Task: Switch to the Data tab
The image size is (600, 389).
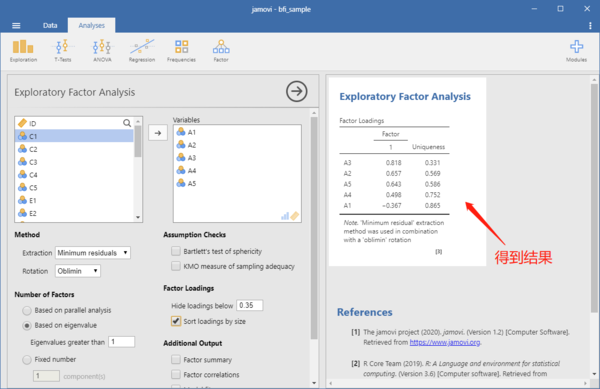Action: tap(50, 26)
